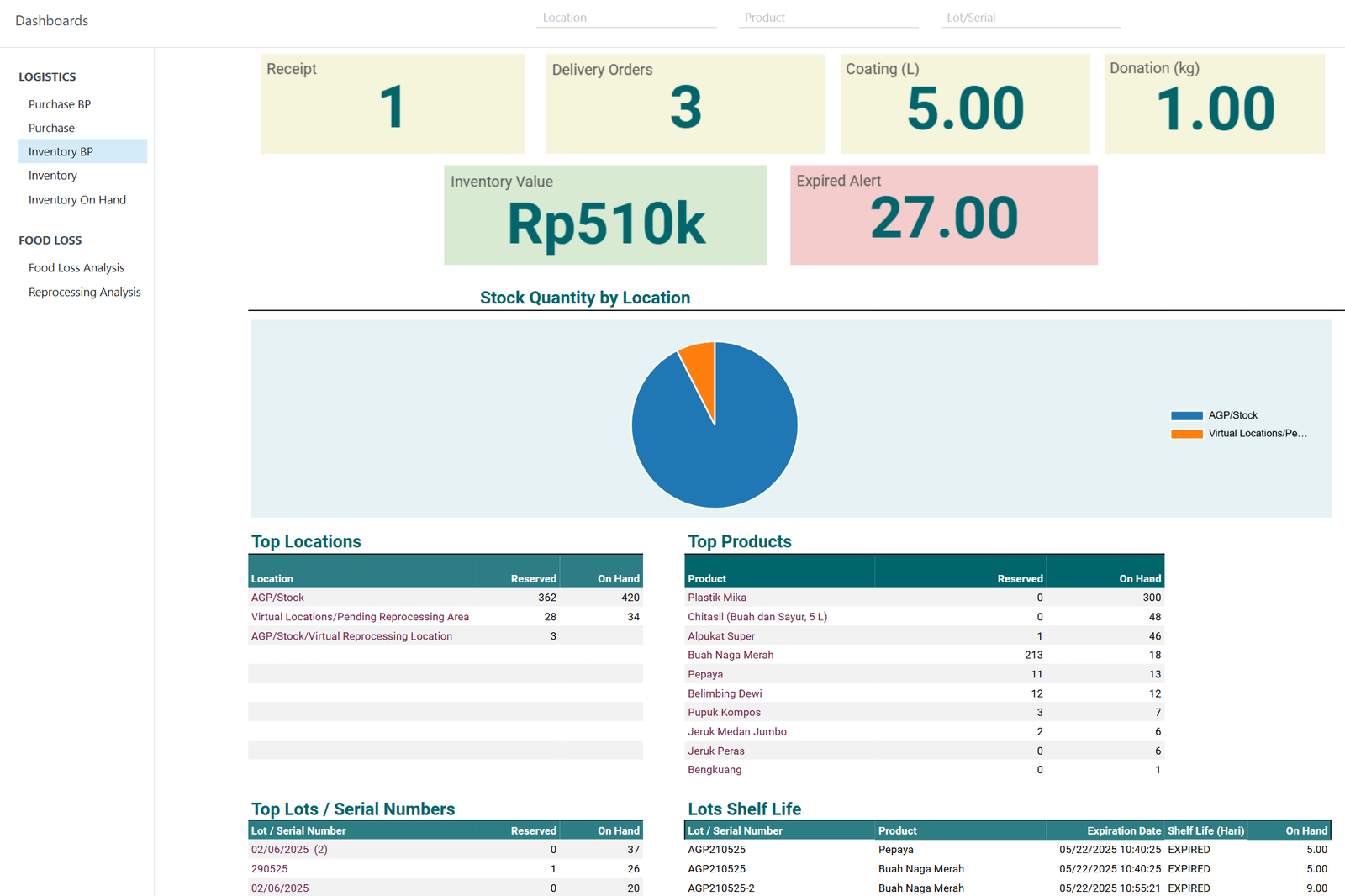Open lot 290525 link

[269, 869]
